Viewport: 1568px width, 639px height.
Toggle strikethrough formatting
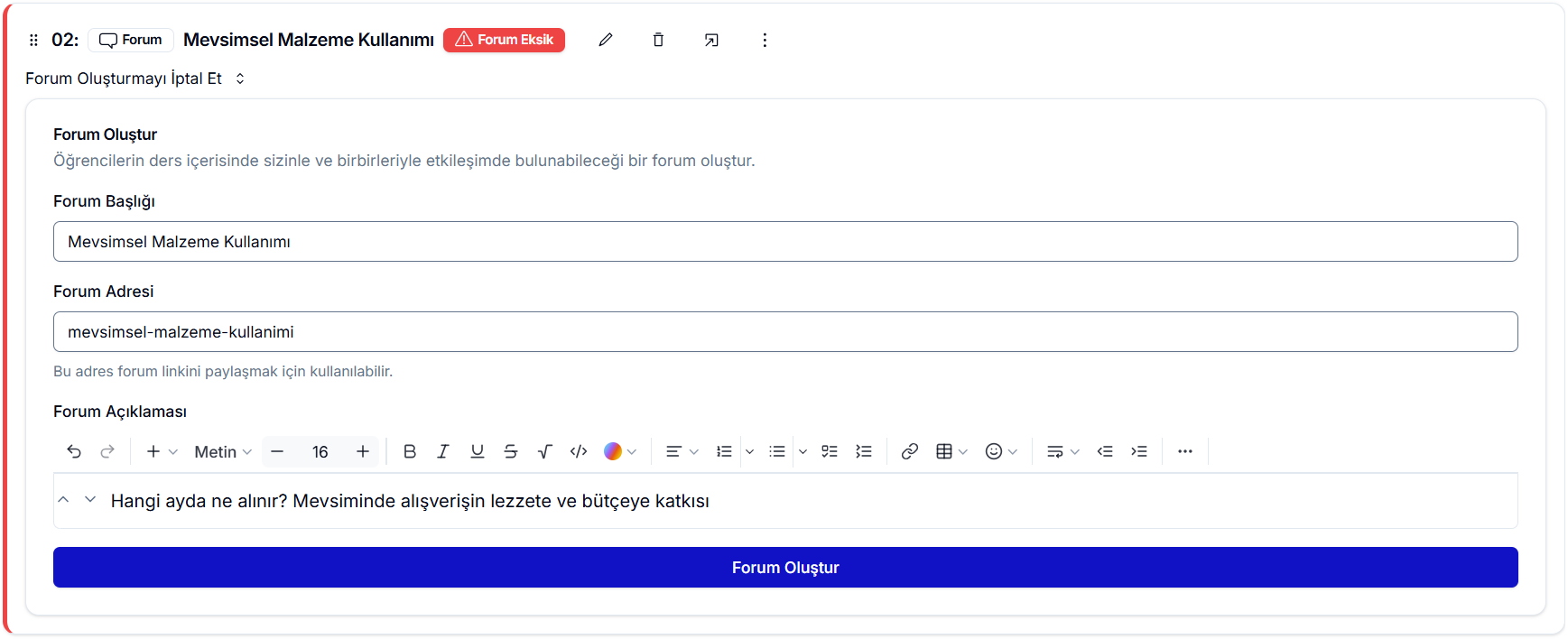pyautogui.click(x=511, y=451)
